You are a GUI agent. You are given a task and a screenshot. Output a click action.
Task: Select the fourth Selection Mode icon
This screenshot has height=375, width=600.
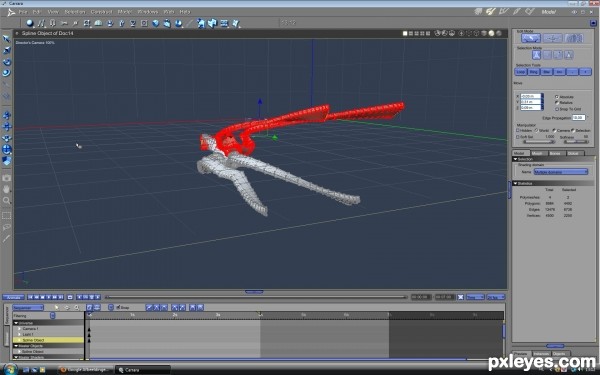coord(569,55)
